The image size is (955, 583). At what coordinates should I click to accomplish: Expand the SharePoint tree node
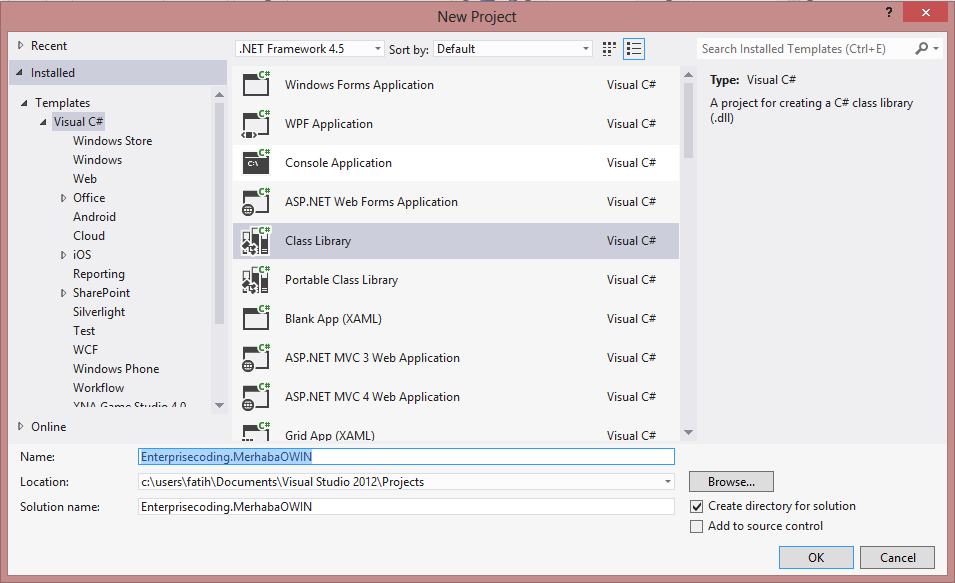coord(63,293)
